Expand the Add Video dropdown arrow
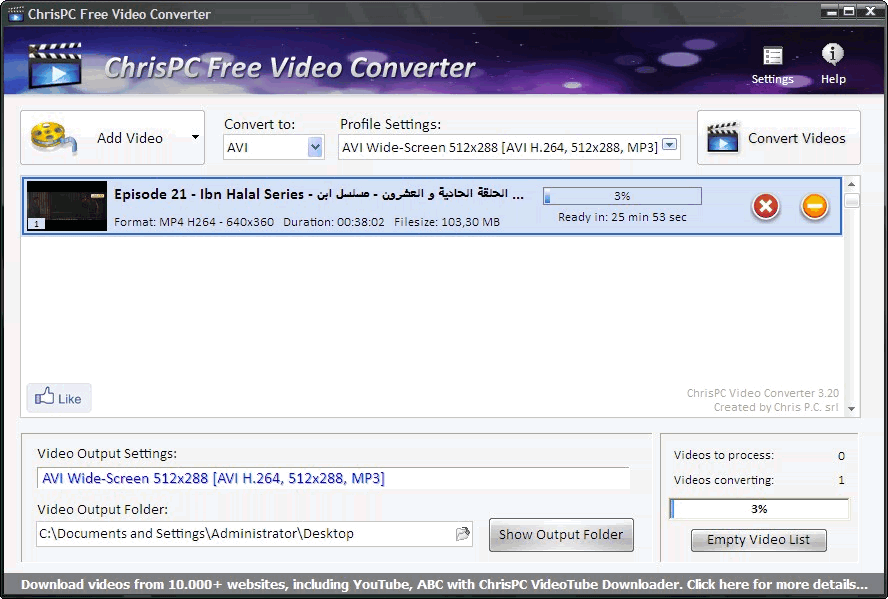Screen dimensions: 888x599 195,138
